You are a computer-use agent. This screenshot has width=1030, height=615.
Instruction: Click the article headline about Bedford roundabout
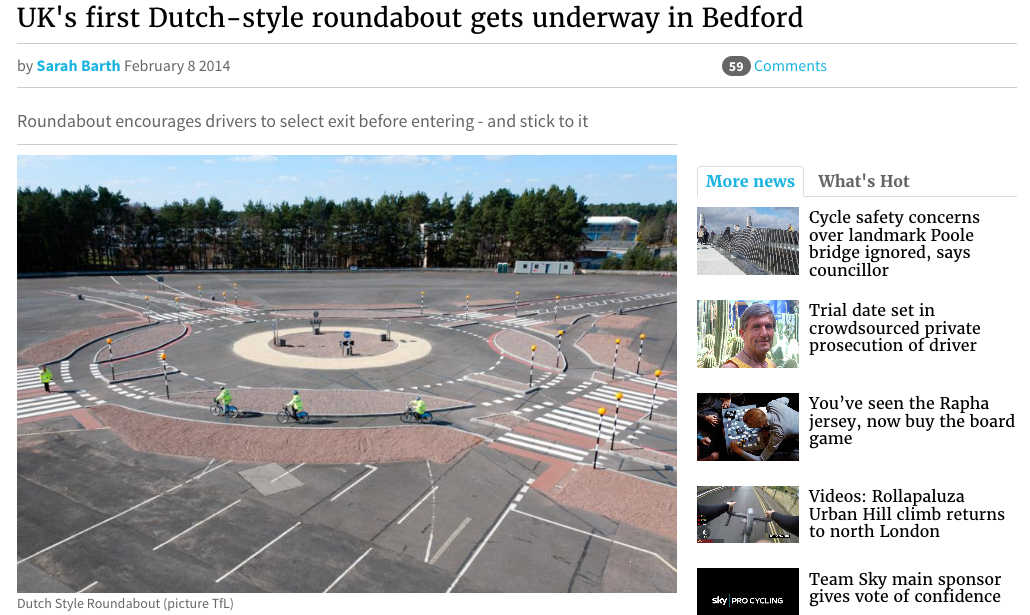click(410, 18)
